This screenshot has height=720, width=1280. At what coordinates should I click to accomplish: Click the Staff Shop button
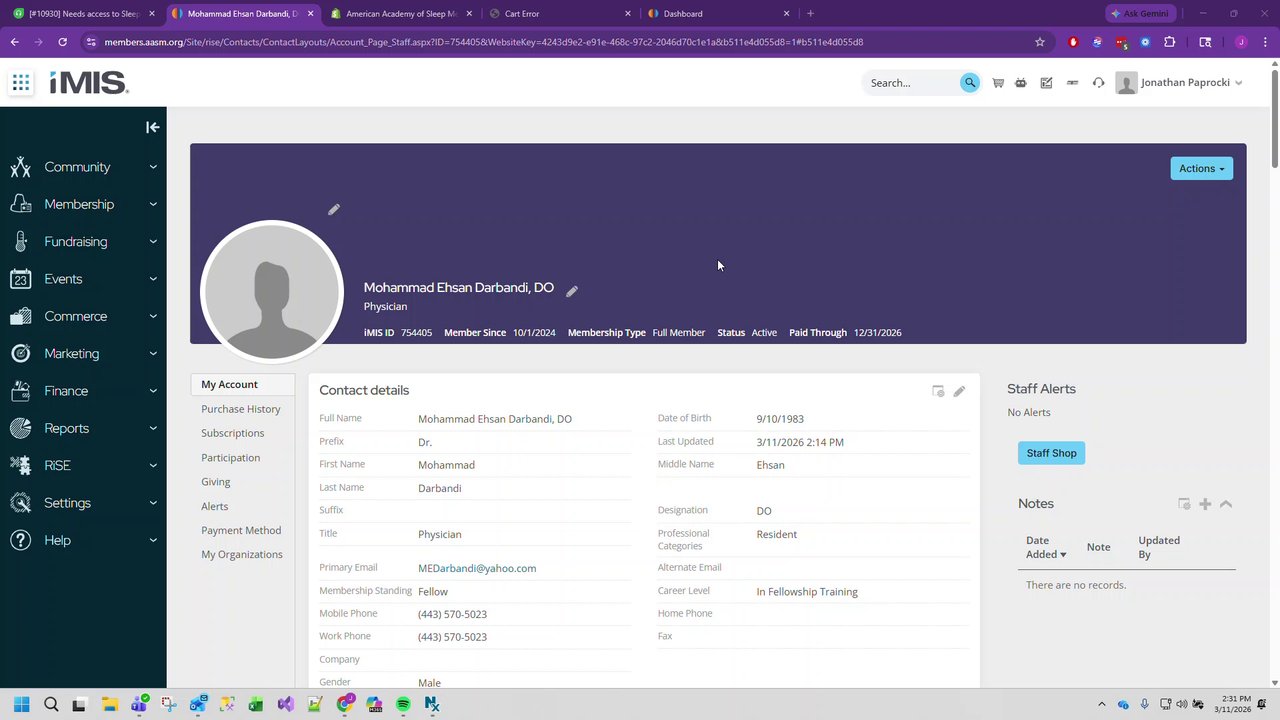click(1051, 453)
